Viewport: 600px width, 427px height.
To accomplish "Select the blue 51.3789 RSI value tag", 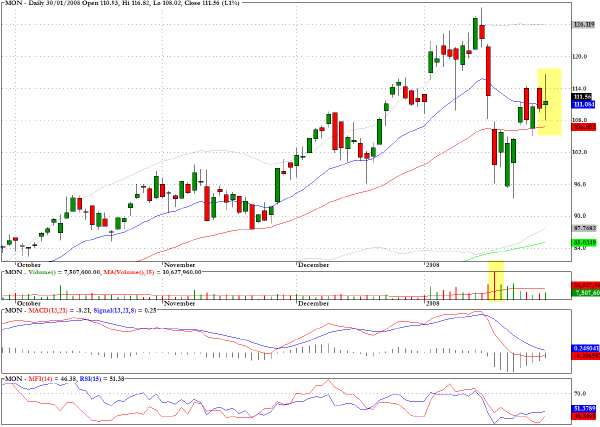I will [584, 409].
